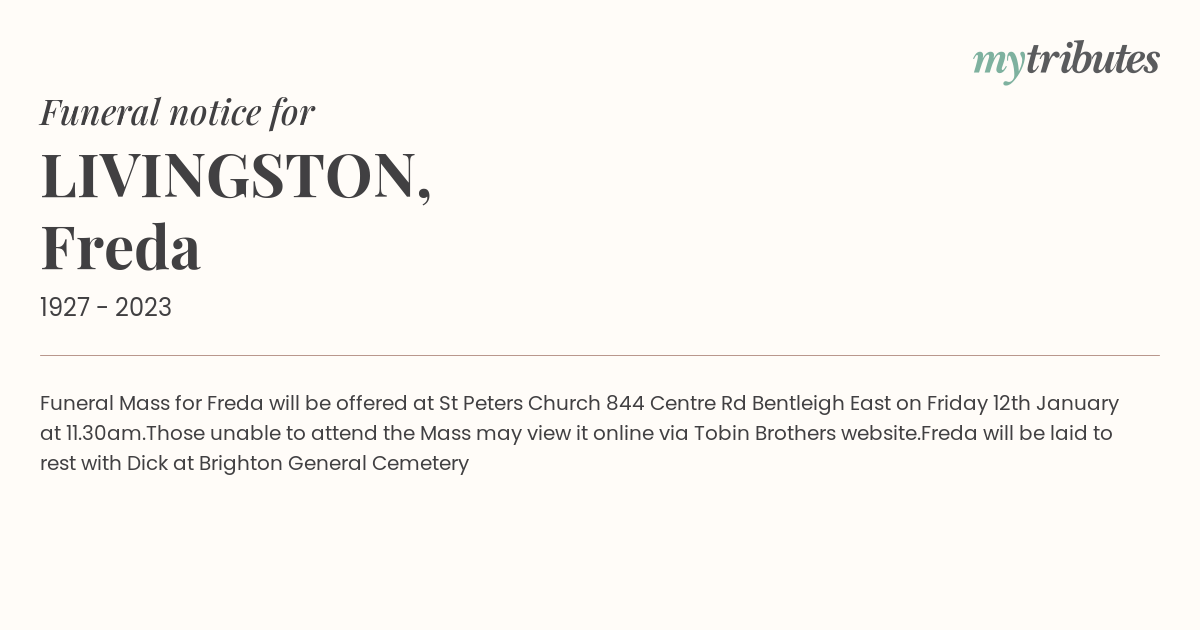Click the horizontal divider line
Screen dimensions: 1200x630
coord(600,355)
